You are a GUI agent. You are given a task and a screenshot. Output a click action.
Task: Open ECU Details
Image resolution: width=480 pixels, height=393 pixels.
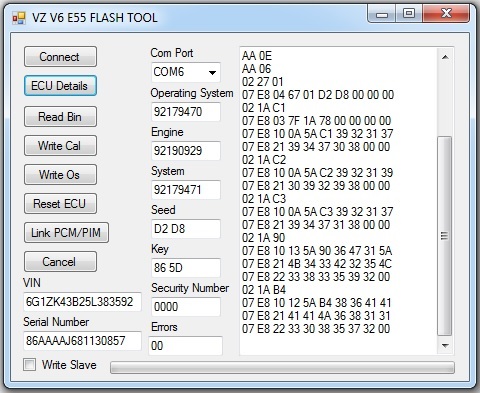pos(60,86)
